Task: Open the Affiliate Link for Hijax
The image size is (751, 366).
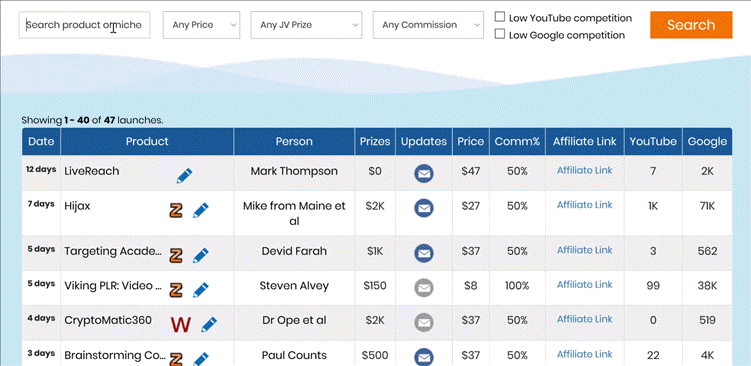Action: point(584,205)
